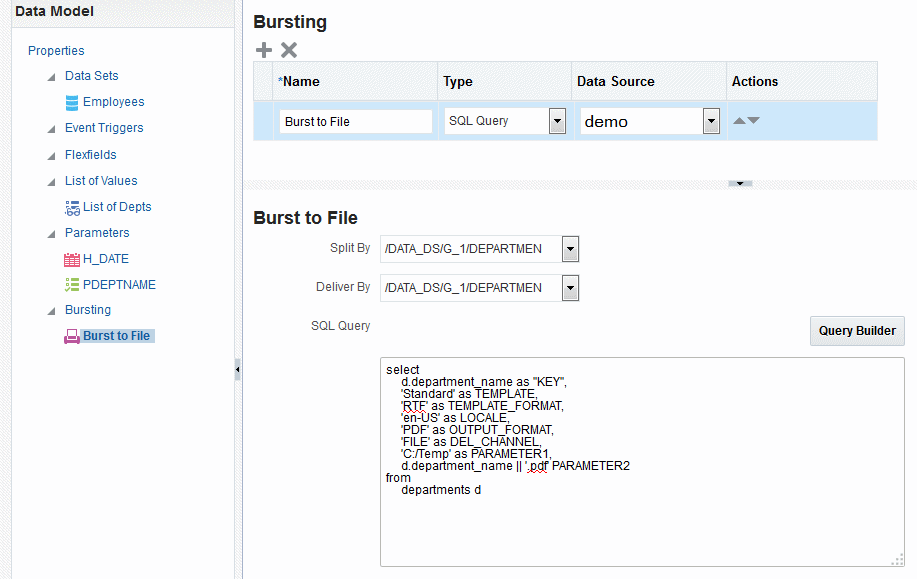Open the Split By dropdown
The height and width of the screenshot is (579, 917).
pyautogui.click(x=570, y=249)
